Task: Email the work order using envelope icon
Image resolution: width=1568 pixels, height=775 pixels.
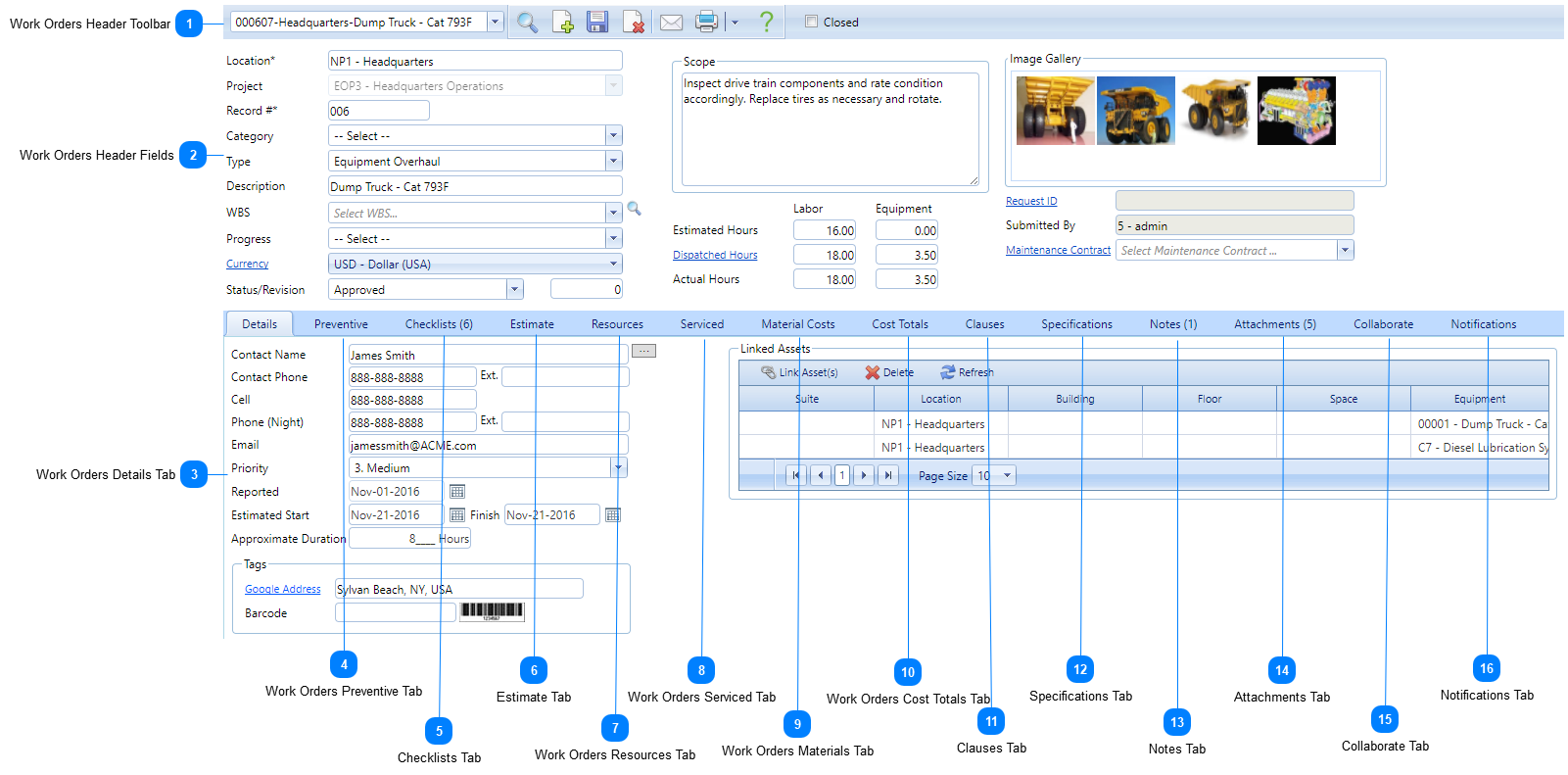Action: (x=671, y=23)
